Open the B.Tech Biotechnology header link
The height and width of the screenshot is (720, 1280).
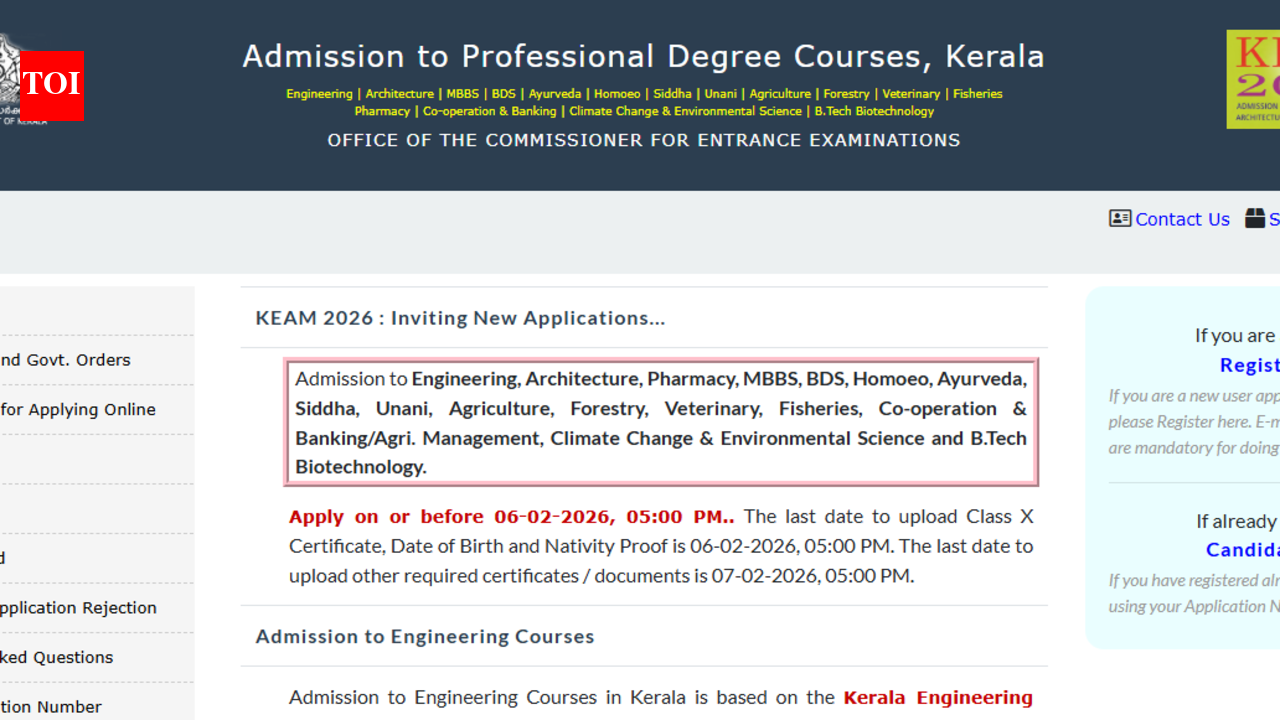tap(873, 111)
